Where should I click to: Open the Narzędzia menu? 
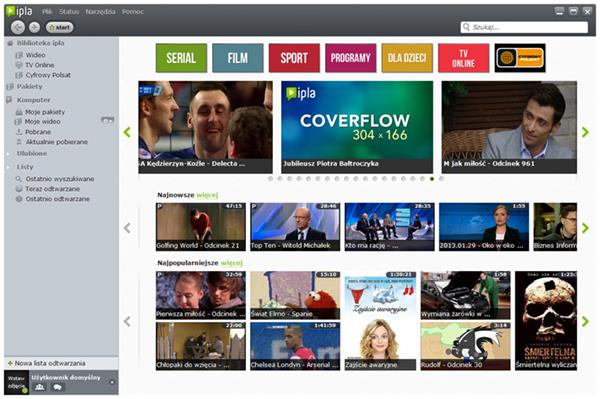tap(100, 12)
